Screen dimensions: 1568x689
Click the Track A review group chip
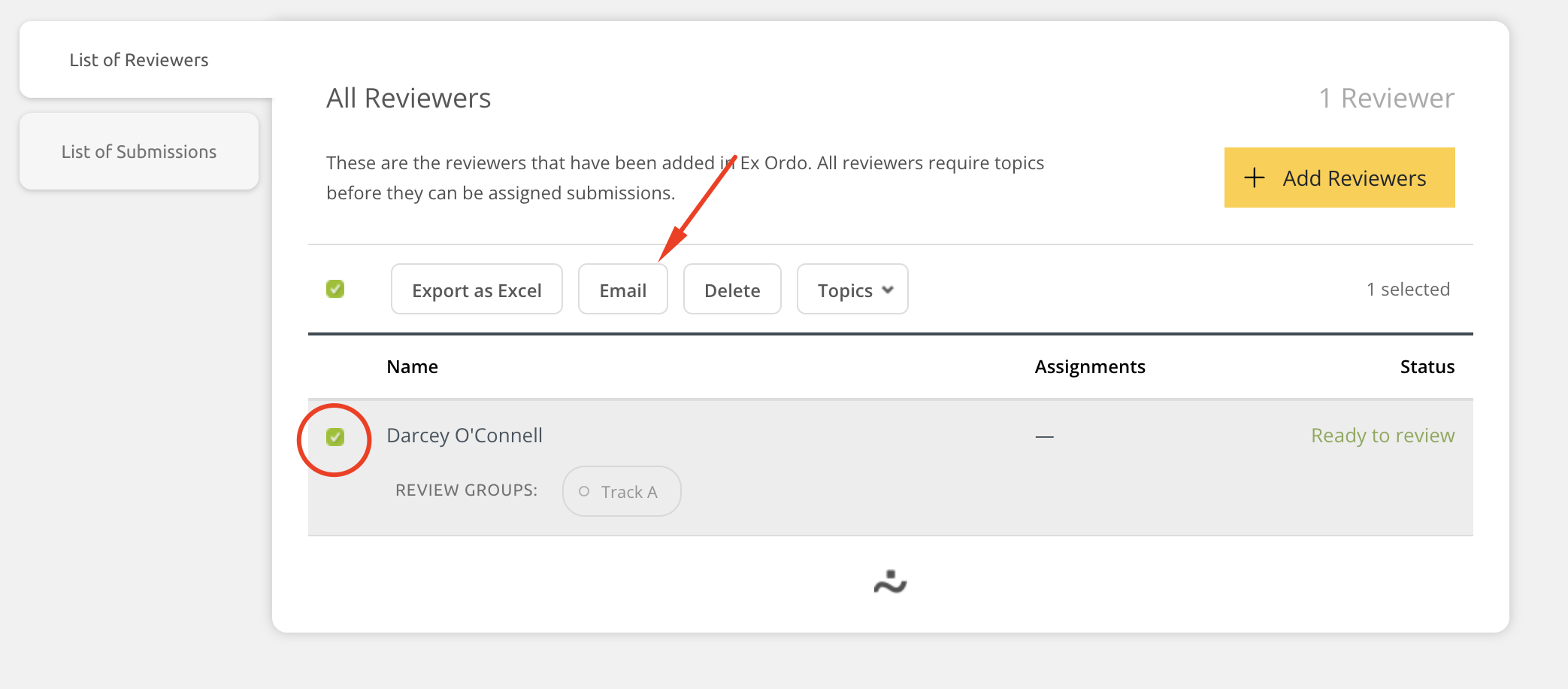(622, 492)
